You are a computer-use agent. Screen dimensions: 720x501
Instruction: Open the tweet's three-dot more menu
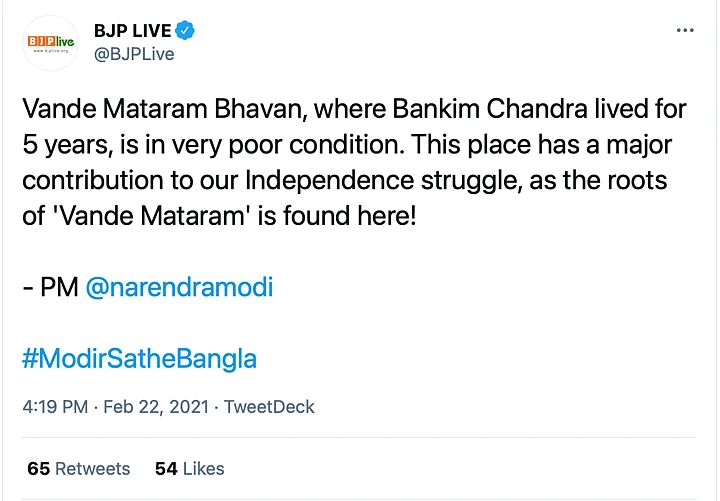click(x=685, y=30)
